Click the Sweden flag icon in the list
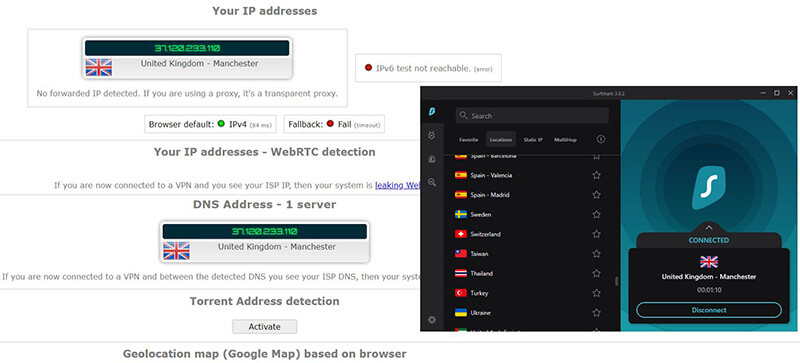Screen dimensions: 800x363 (x=461, y=214)
